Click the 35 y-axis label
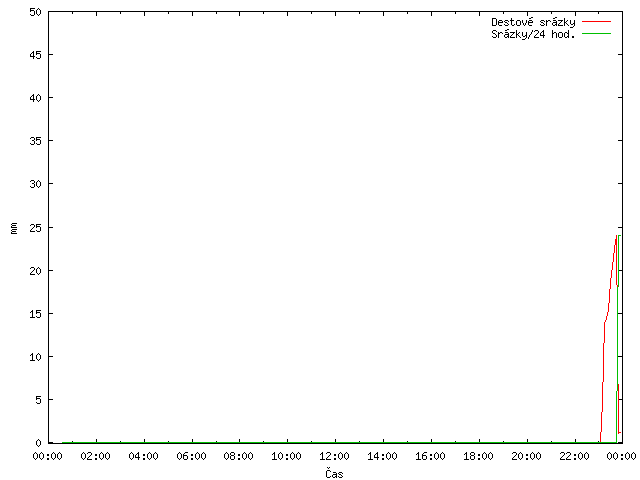640x480 pixels. click(x=36, y=141)
